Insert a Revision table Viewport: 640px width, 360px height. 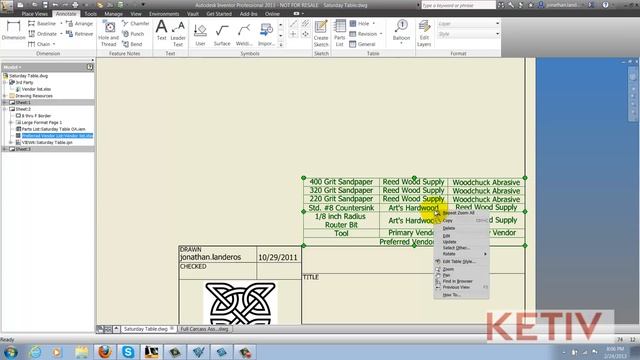click(363, 34)
